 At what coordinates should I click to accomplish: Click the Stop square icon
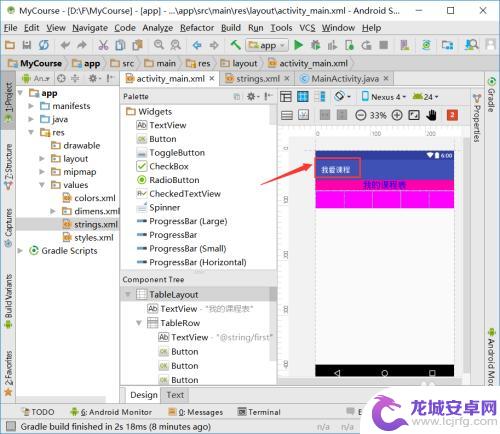(384, 45)
